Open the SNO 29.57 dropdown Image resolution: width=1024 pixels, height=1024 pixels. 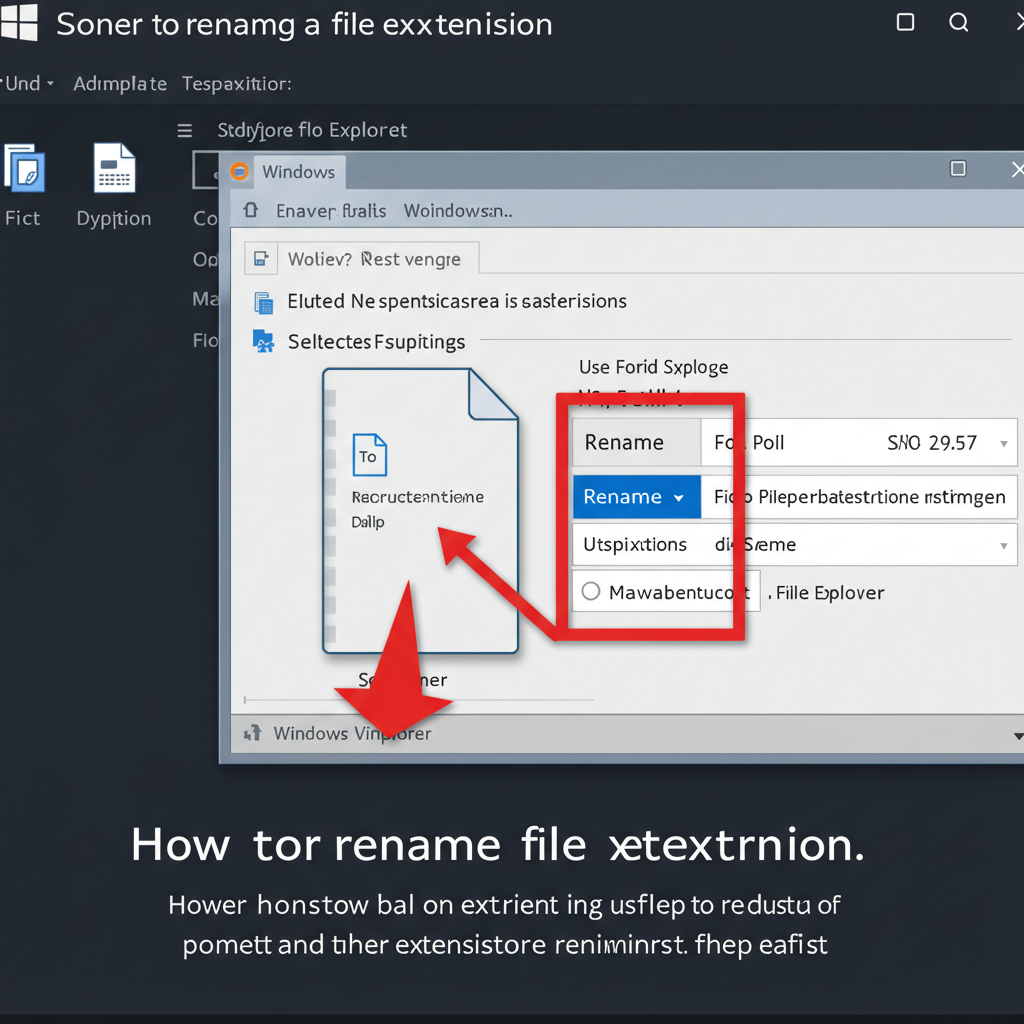[x=1005, y=442]
